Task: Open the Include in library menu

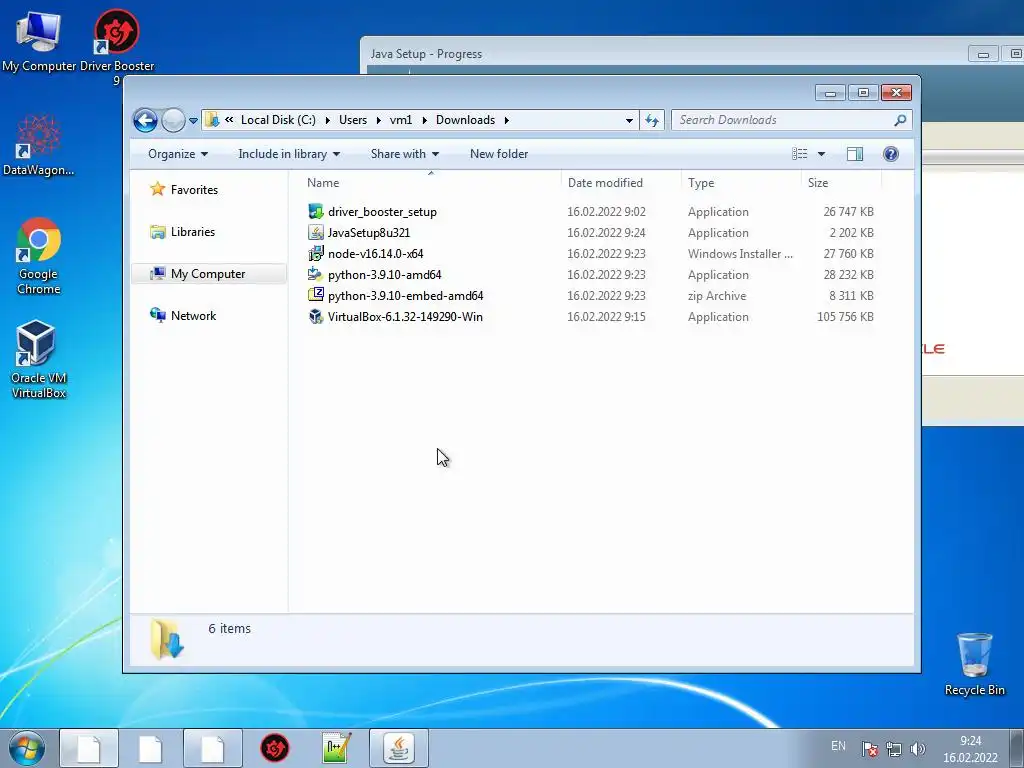Action: click(289, 154)
